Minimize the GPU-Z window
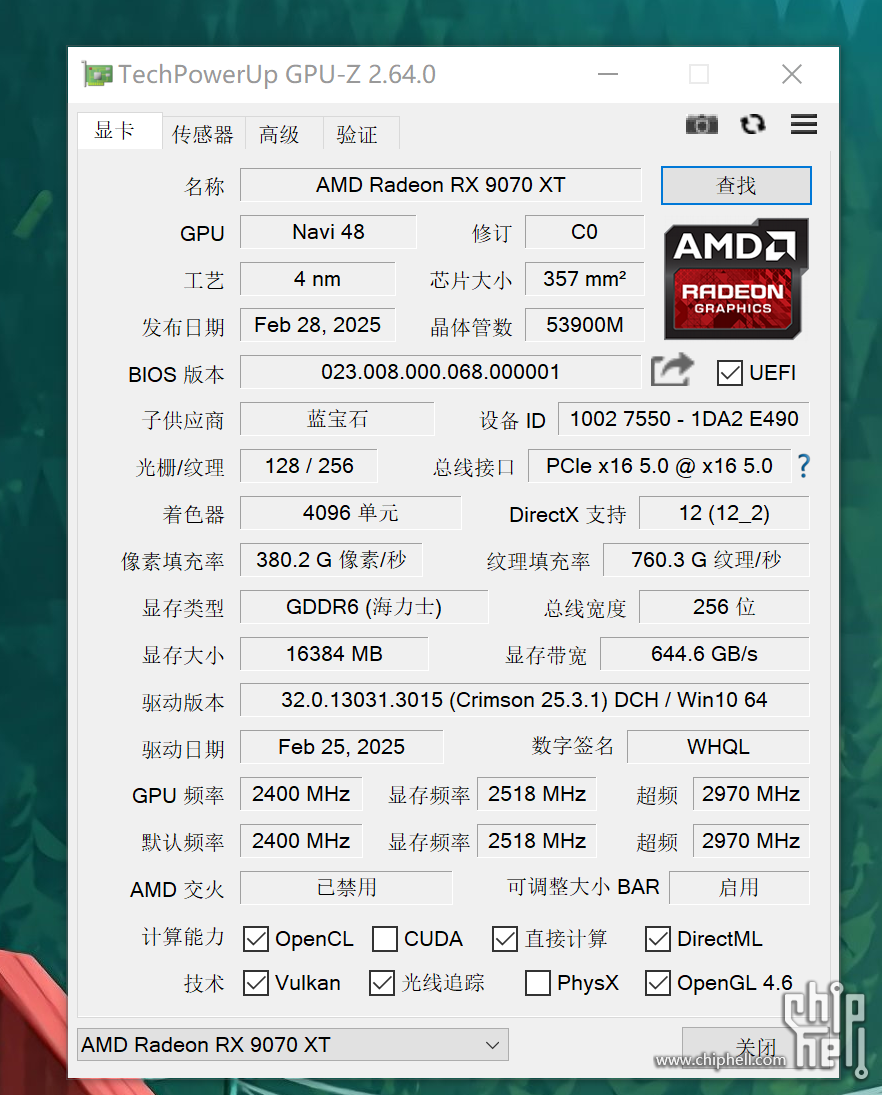This screenshot has width=882, height=1095. [x=608, y=74]
